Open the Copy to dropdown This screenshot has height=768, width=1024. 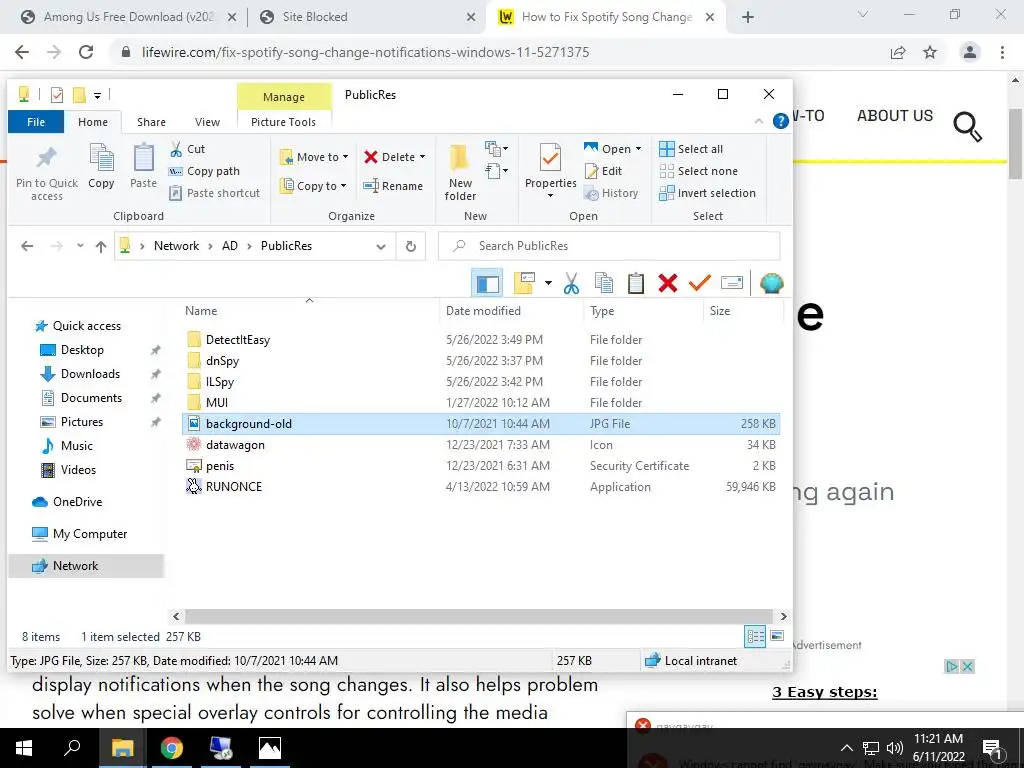point(313,186)
